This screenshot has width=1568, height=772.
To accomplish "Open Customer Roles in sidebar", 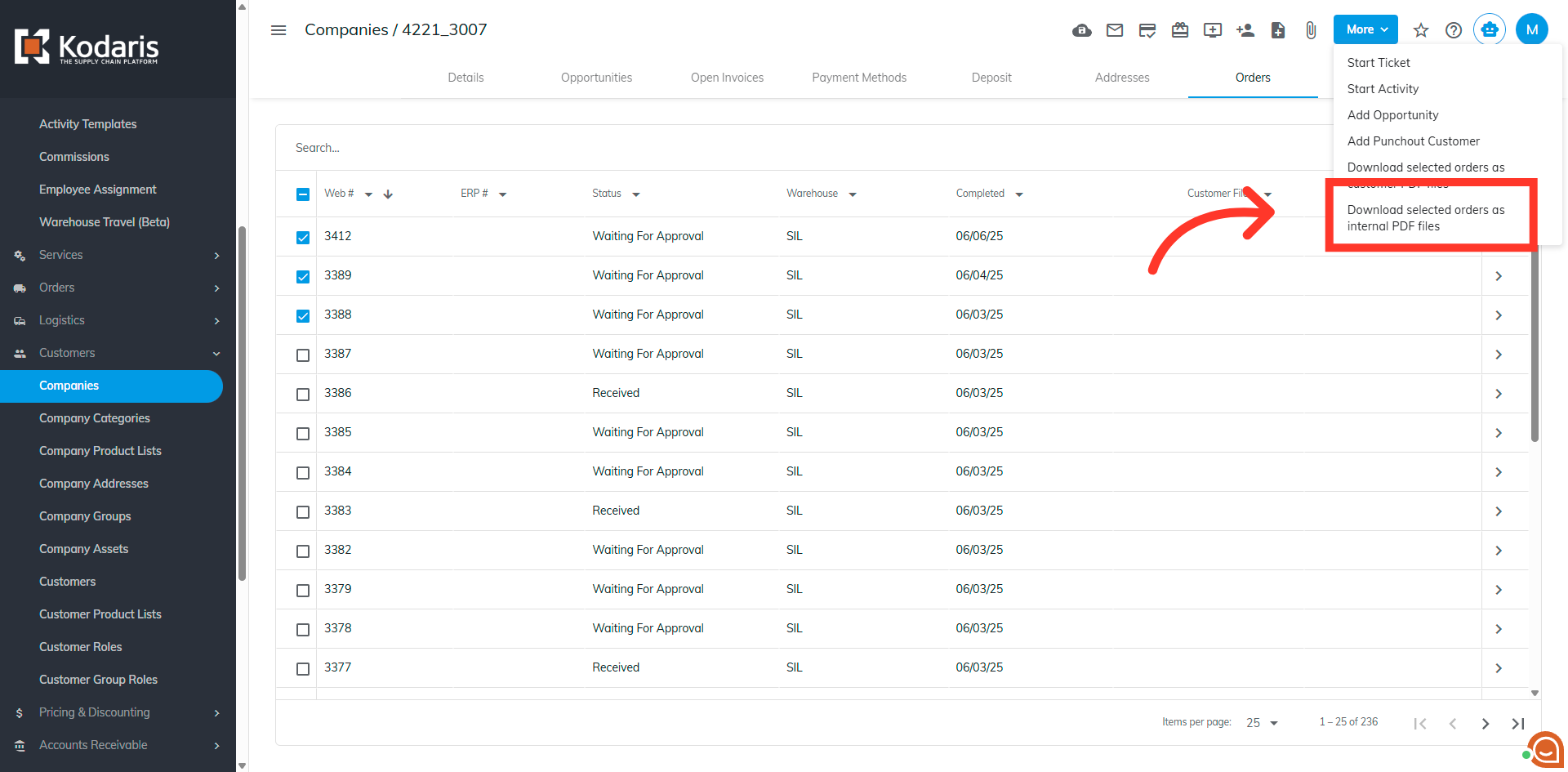I will tap(81, 647).
